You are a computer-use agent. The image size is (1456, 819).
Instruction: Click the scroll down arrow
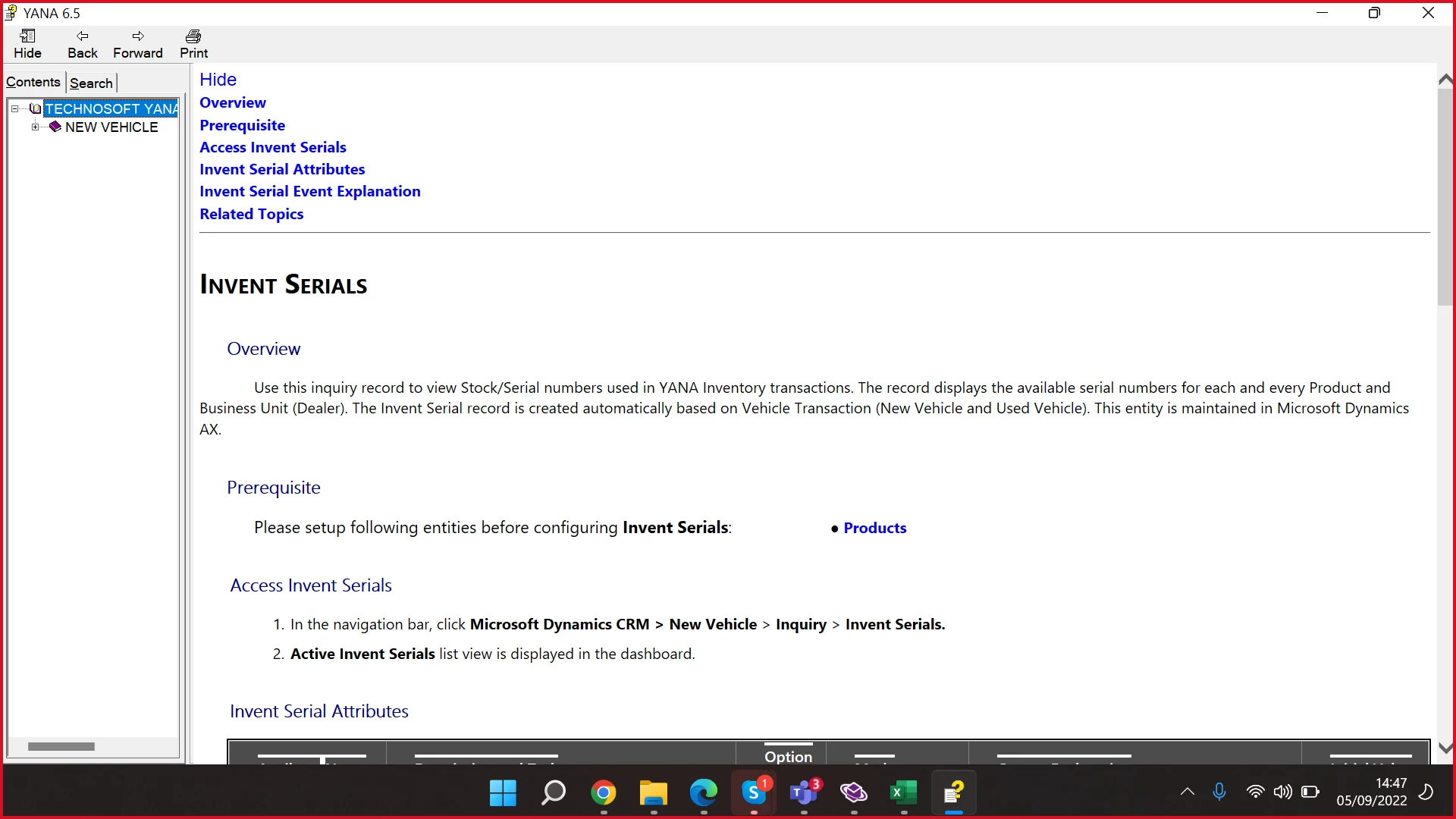click(1445, 748)
